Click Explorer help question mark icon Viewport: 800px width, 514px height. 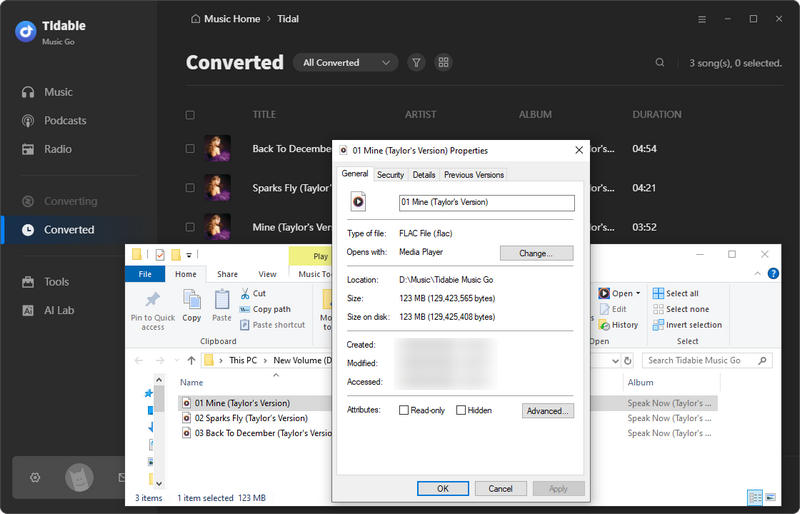coord(773,274)
